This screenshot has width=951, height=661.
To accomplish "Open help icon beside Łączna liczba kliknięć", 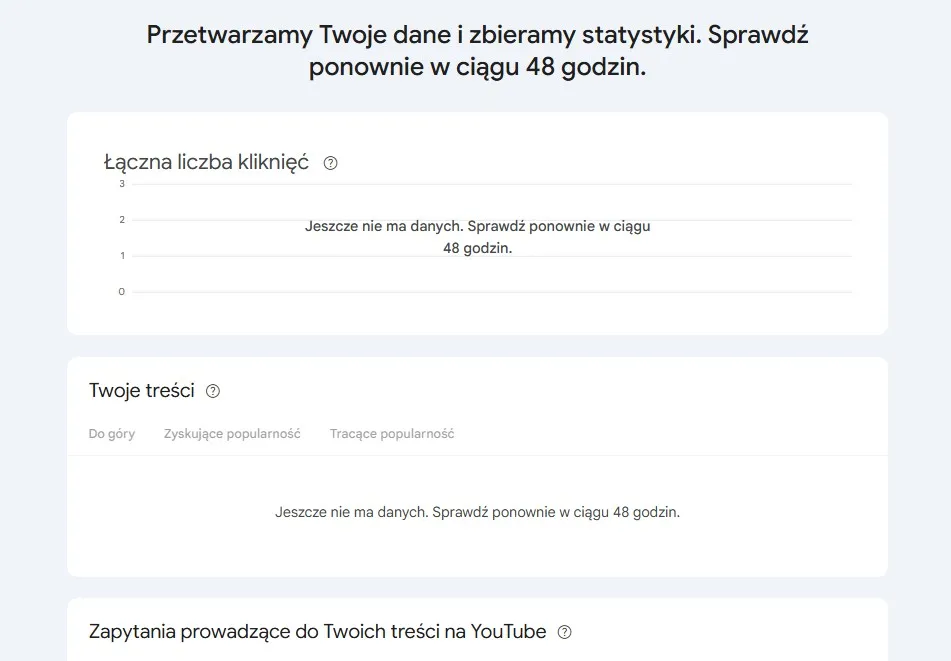I will (331, 163).
